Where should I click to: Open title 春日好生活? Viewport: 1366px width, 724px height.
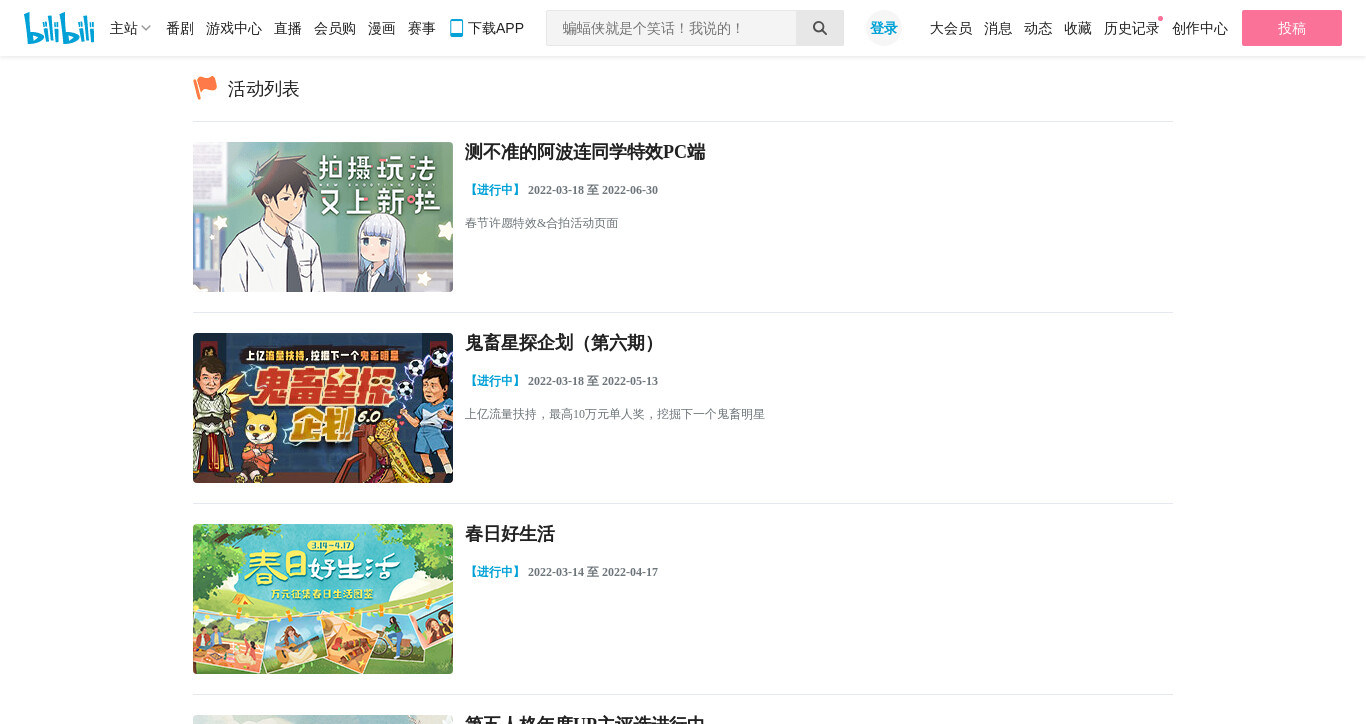[x=510, y=534]
